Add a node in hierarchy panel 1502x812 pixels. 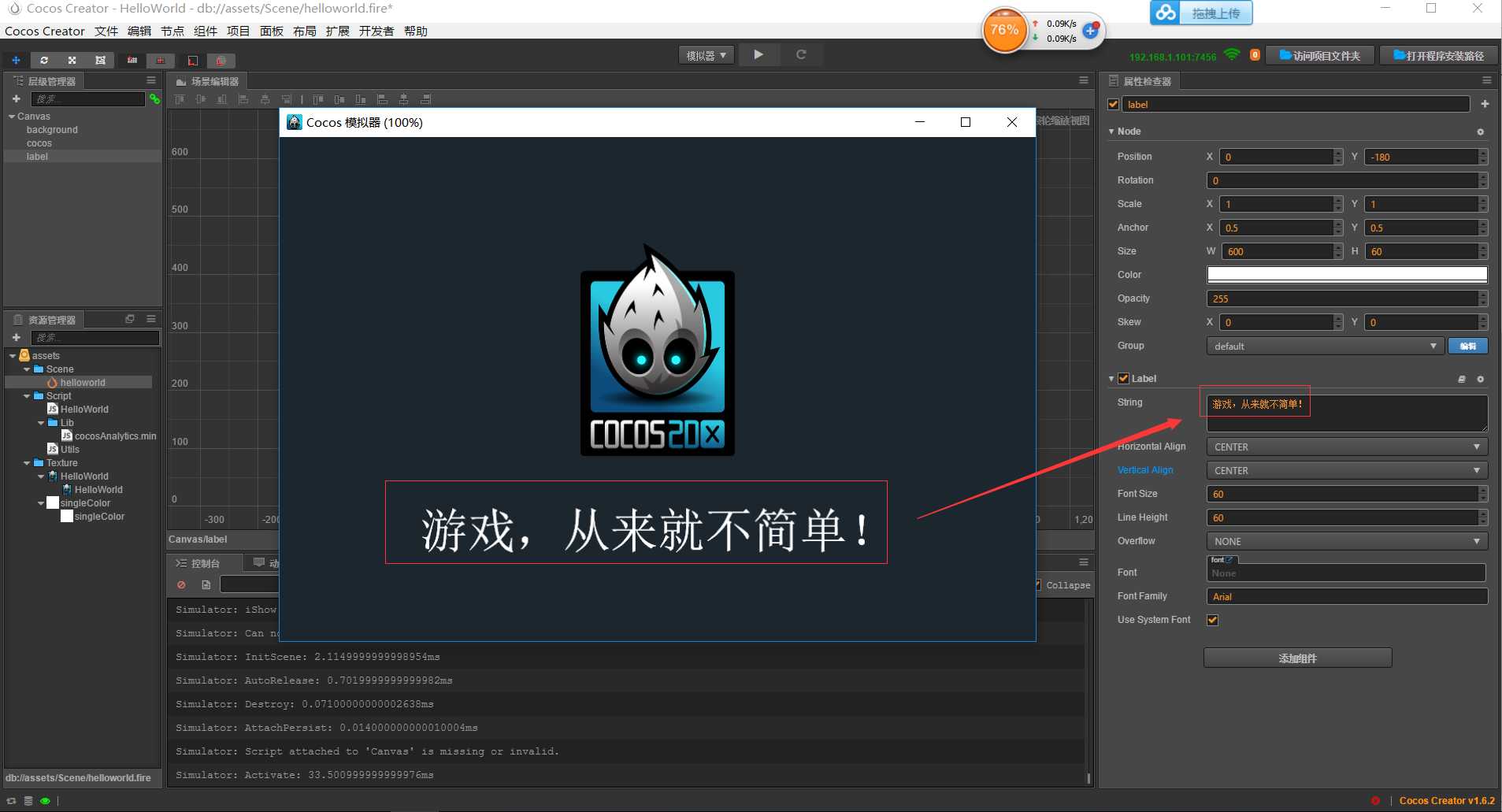click(16, 98)
